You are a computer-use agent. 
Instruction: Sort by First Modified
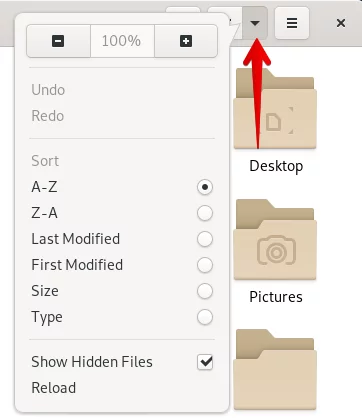122,265
